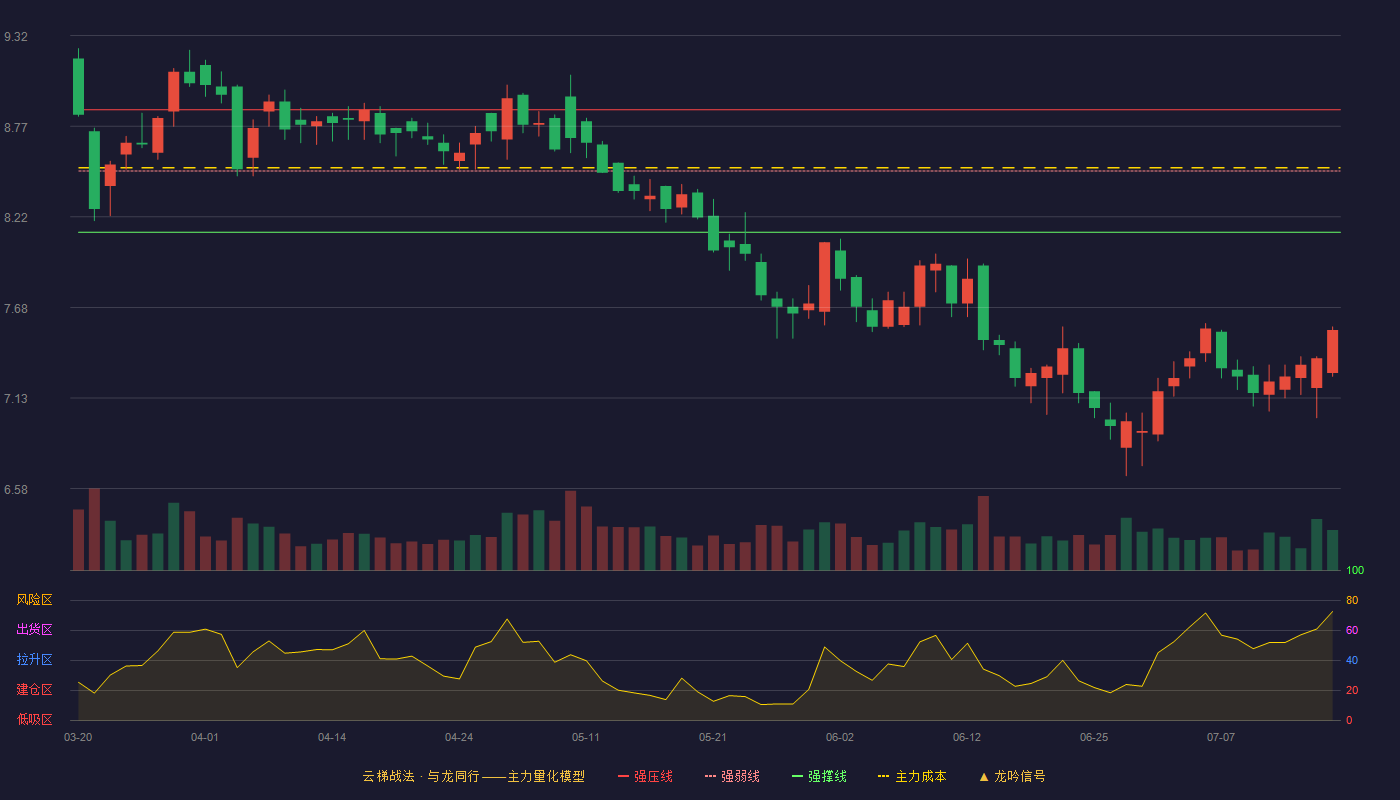Click the 05-11 date axis label
The image size is (1400, 800).
(x=586, y=737)
